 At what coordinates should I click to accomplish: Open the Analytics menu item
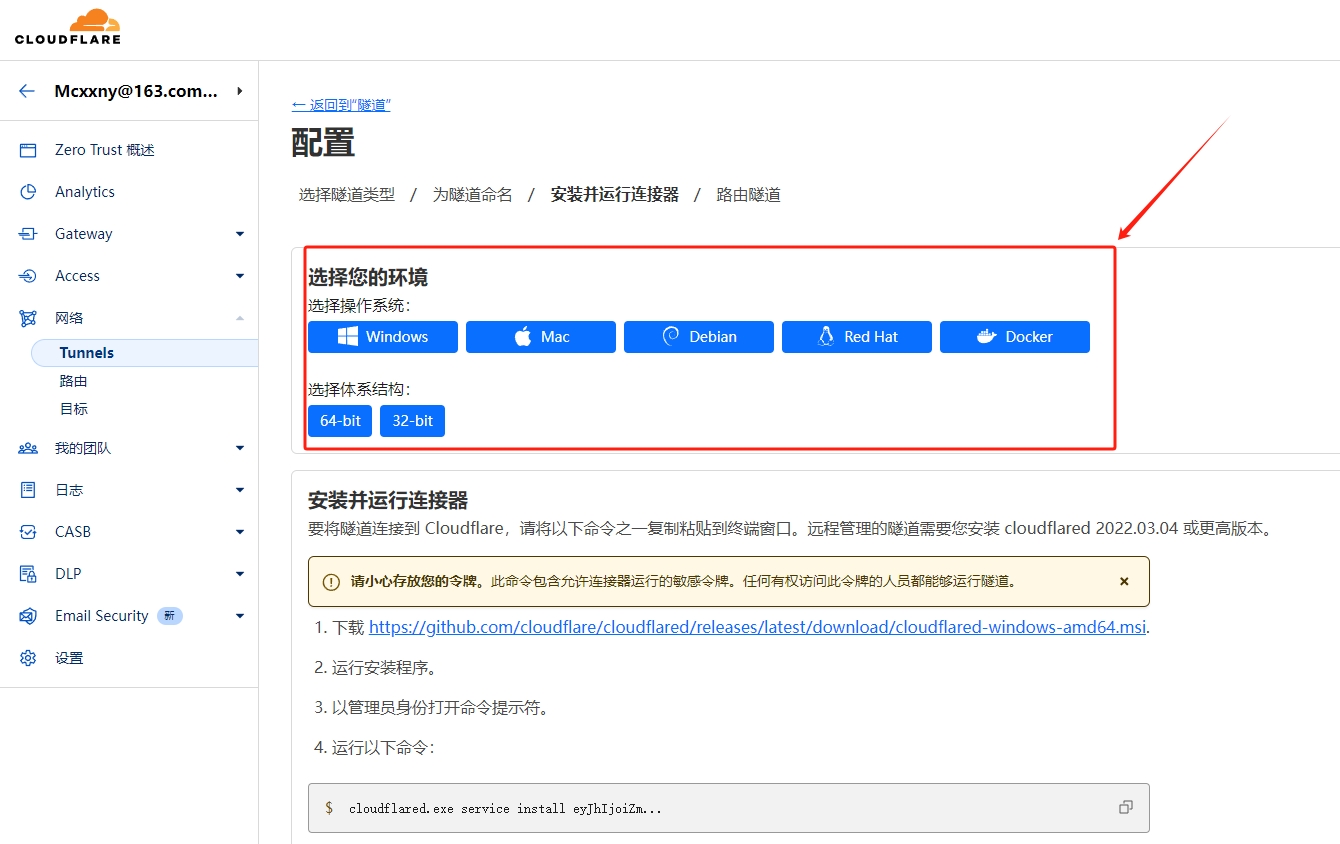[x=85, y=192]
